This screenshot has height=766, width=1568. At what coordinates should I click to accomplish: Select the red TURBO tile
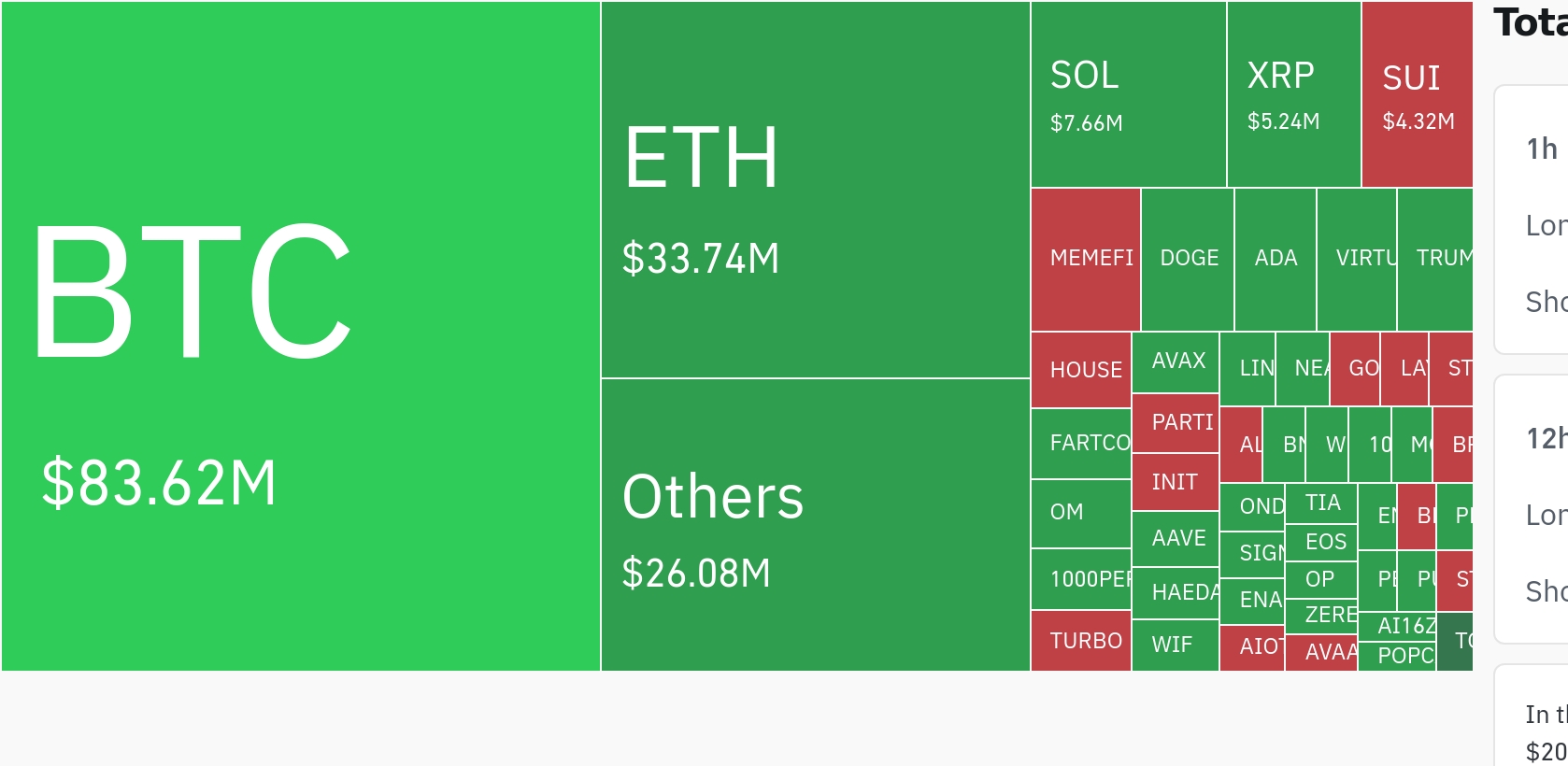[1081, 641]
